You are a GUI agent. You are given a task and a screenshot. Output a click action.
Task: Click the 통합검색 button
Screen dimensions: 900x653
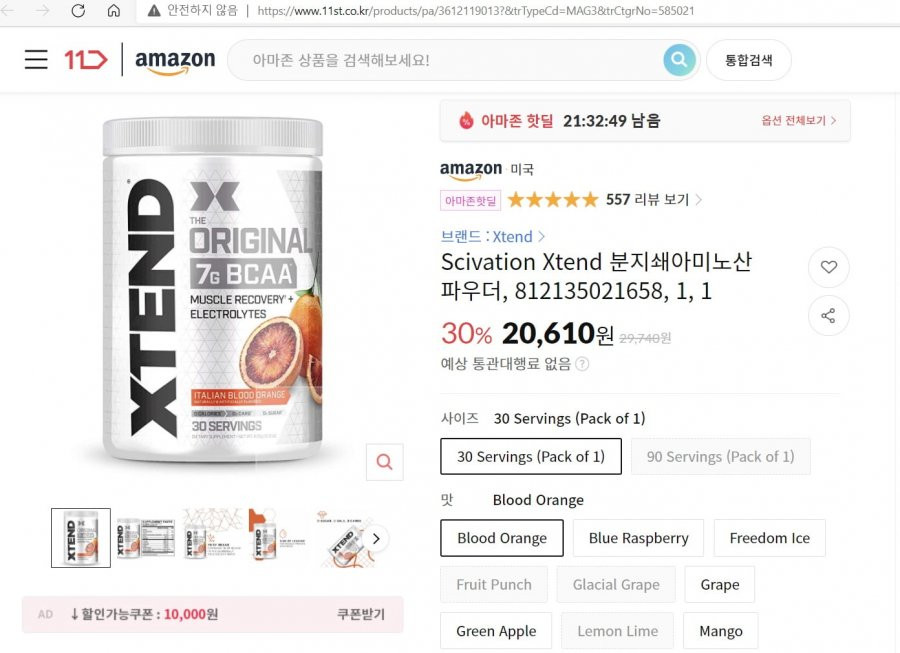pos(748,60)
